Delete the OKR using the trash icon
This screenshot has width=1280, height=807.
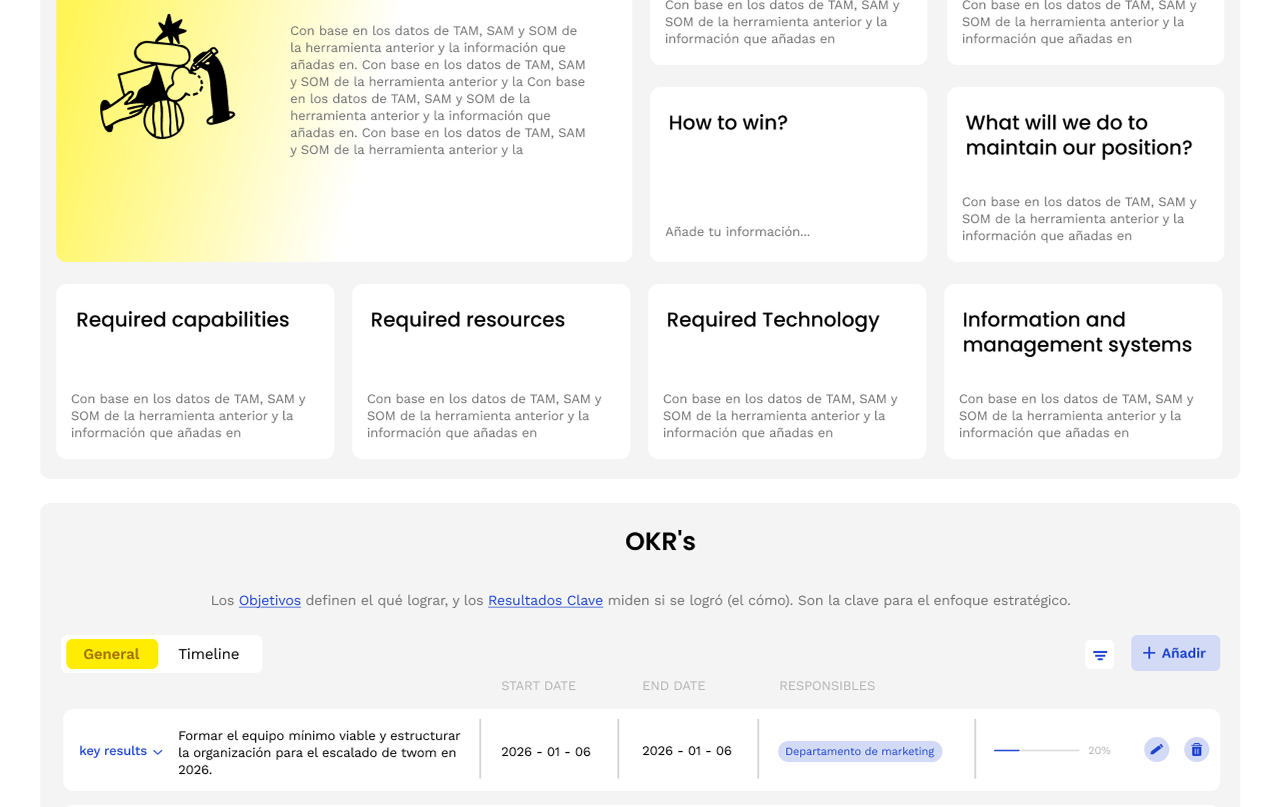click(1196, 749)
